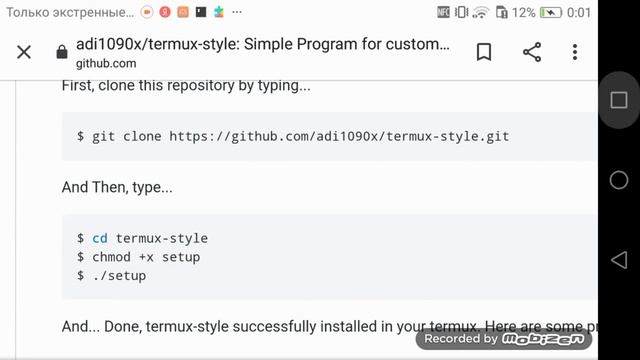Screen dimensions: 640x360
Task: Open the three-dot overflow menu
Action: point(575,52)
